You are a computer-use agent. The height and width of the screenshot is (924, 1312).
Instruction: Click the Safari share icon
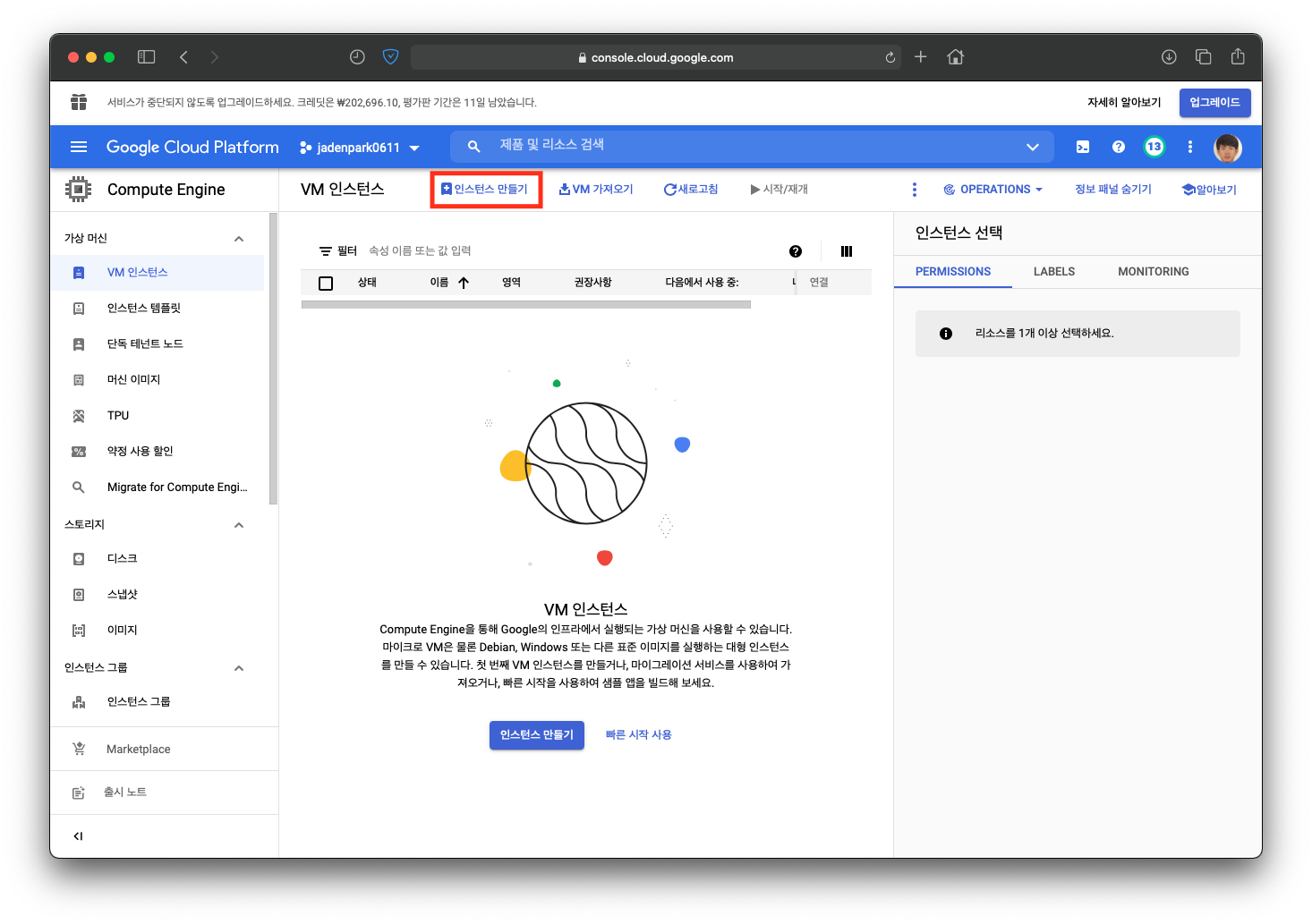pos(1238,56)
